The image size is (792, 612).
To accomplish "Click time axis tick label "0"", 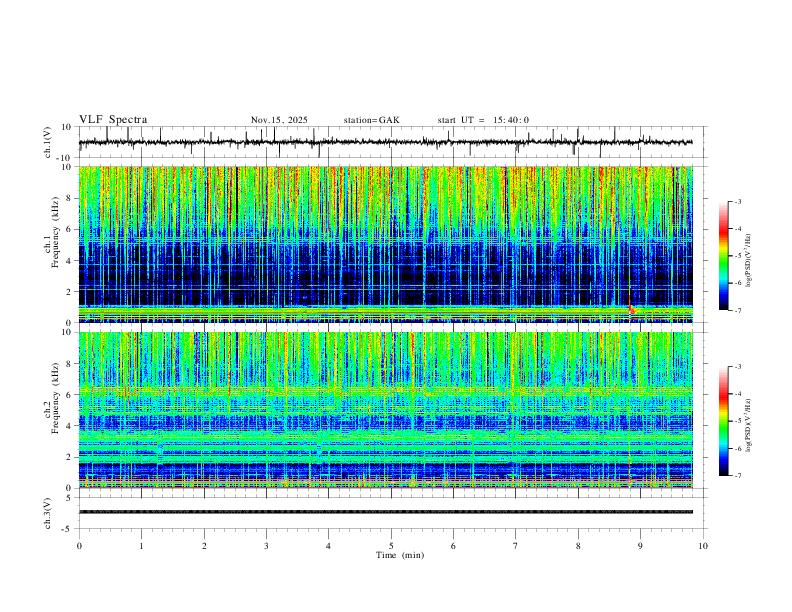I will point(79,546).
